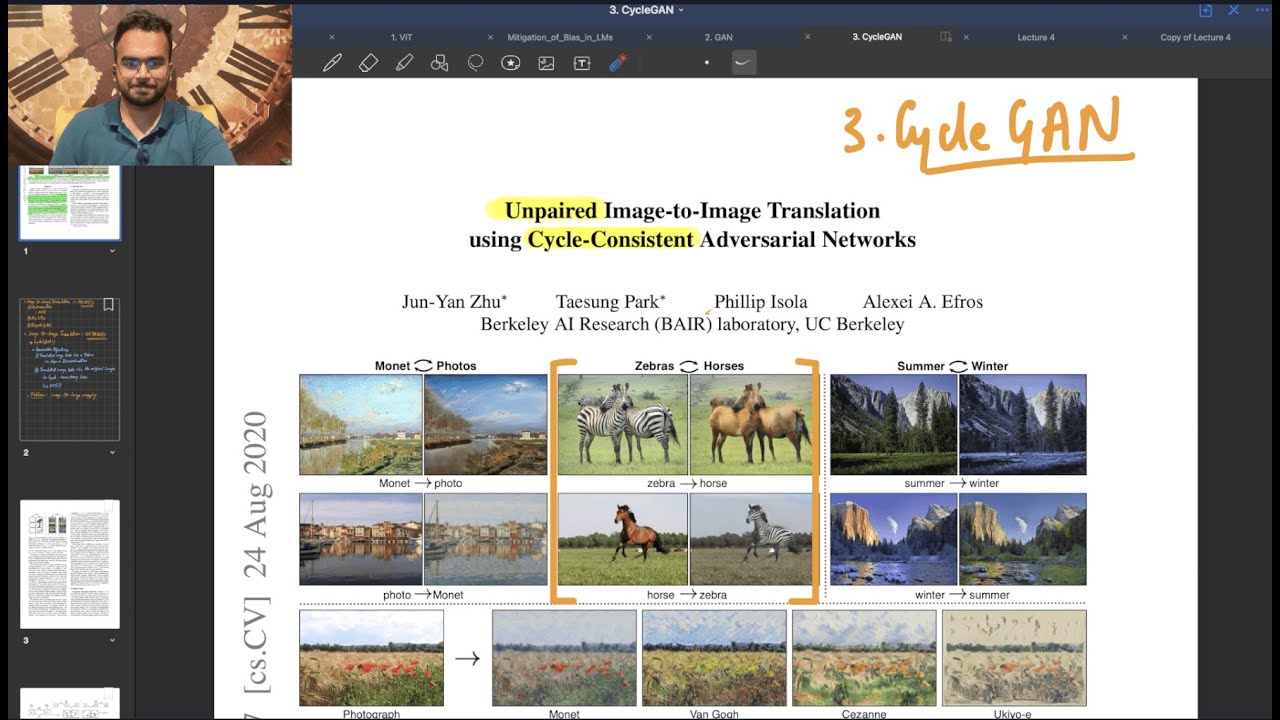Expand page 2 options chevron
The image size is (1280, 720).
(112, 453)
